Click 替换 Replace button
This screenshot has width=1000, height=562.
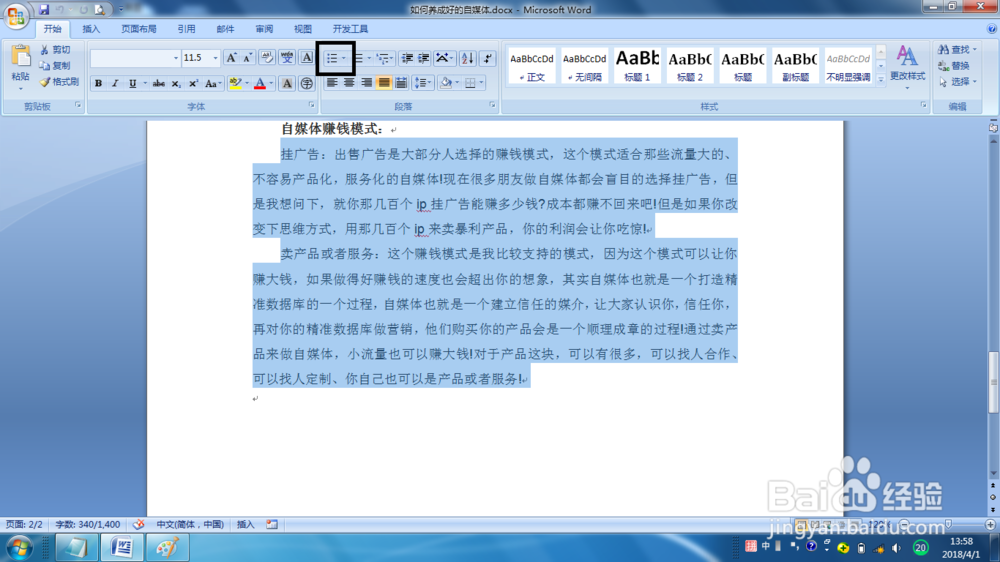point(954,66)
